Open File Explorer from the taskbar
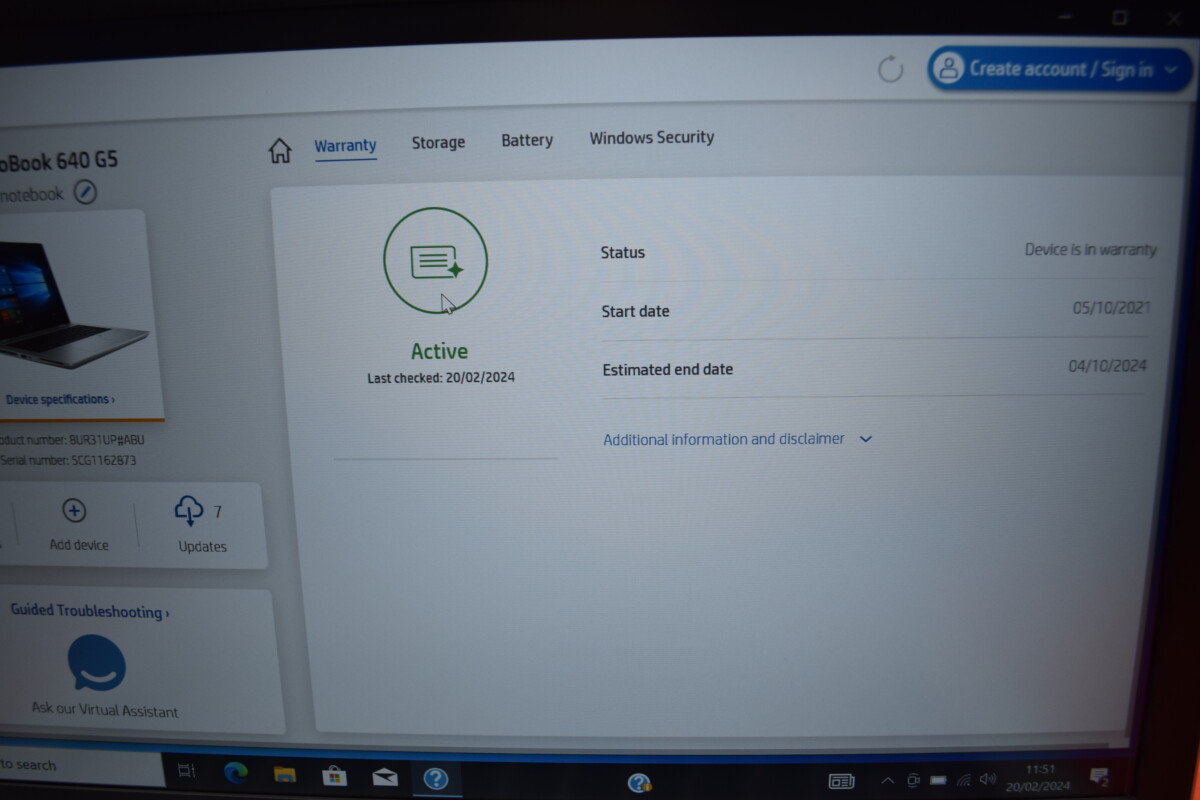The width and height of the screenshot is (1200, 800). click(285, 774)
